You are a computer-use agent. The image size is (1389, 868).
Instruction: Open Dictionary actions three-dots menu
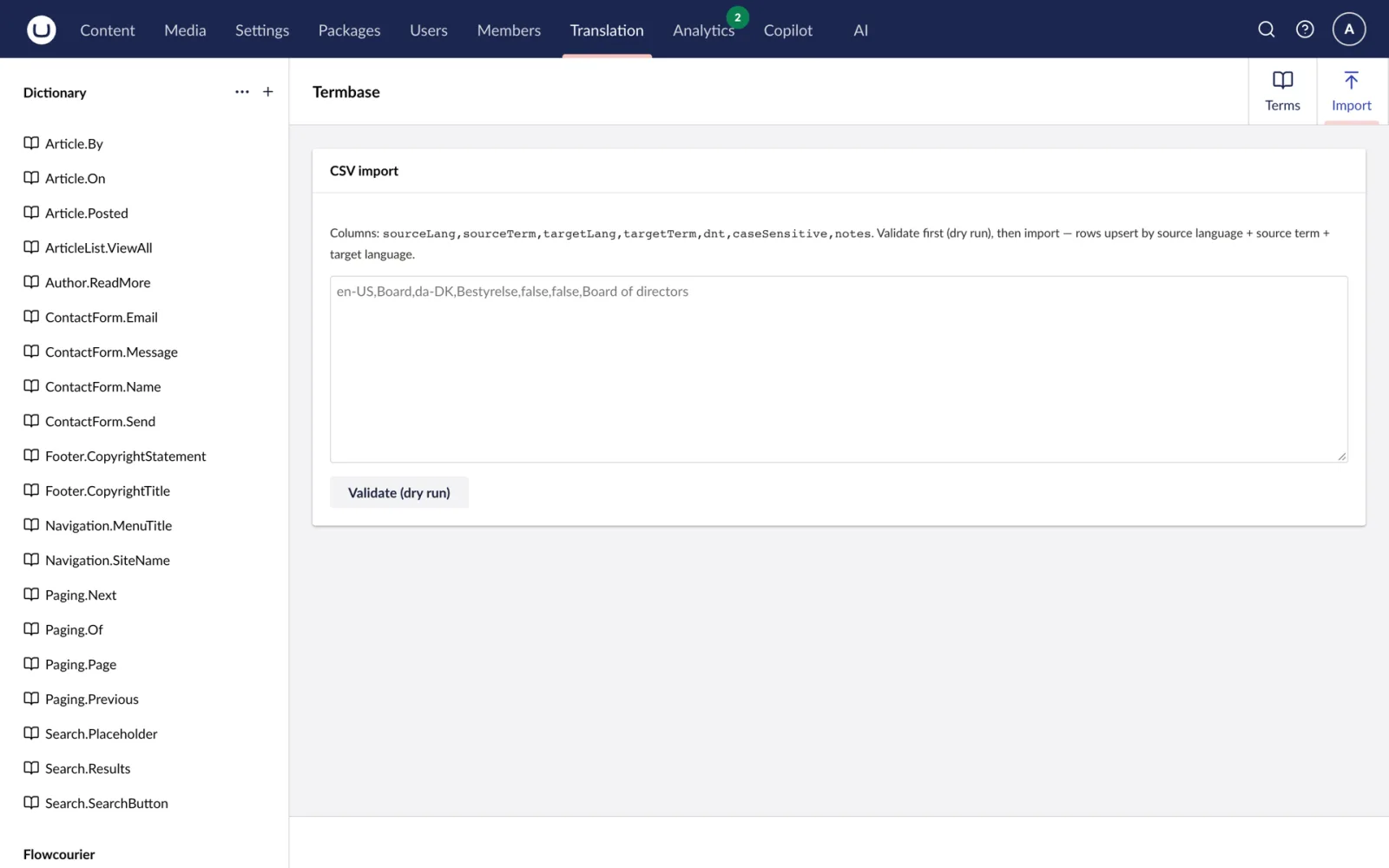coord(242,92)
